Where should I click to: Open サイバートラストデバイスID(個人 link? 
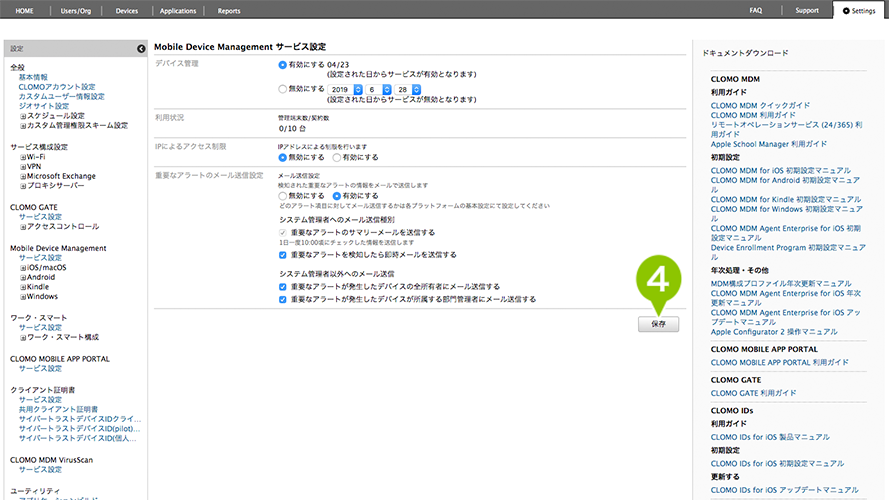tap(78, 438)
